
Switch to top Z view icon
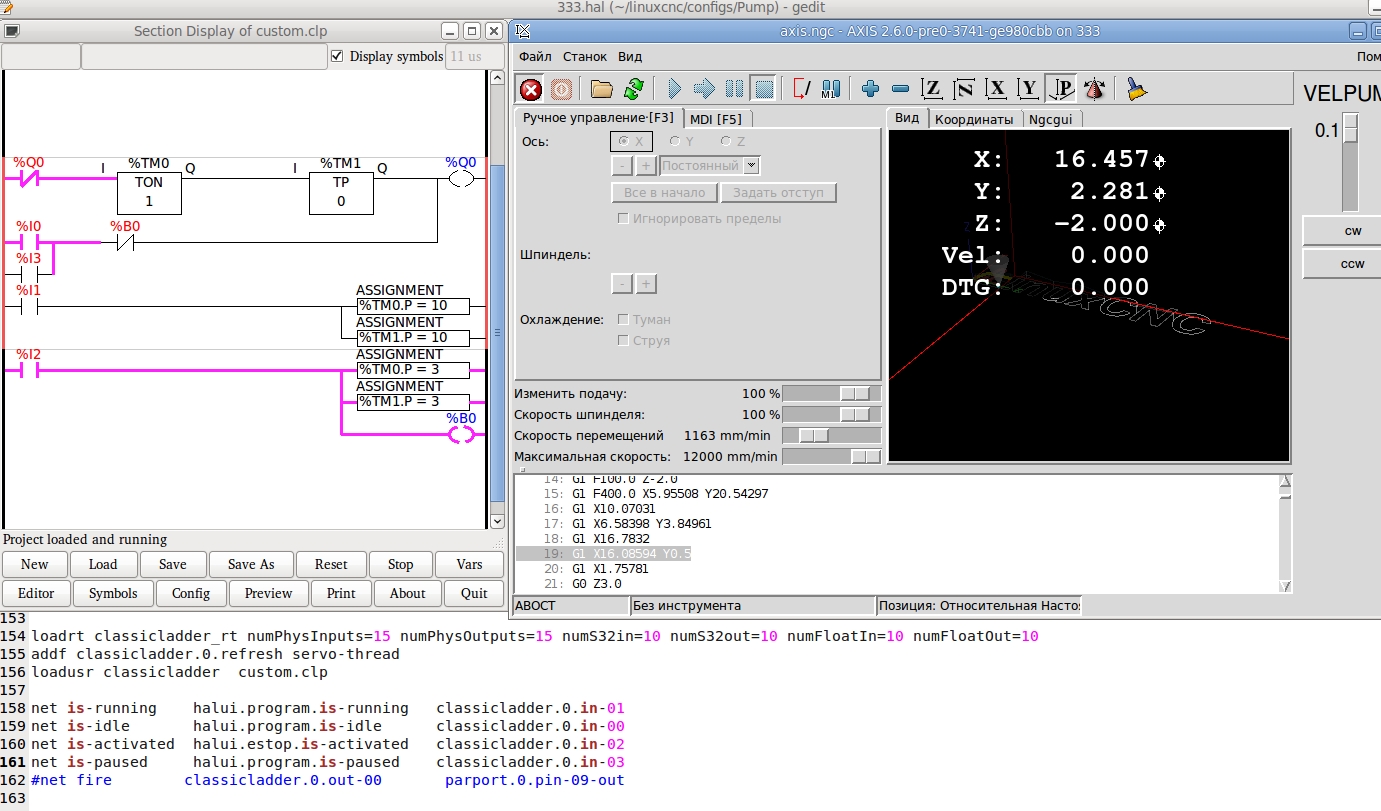click(x=932, y=89)
